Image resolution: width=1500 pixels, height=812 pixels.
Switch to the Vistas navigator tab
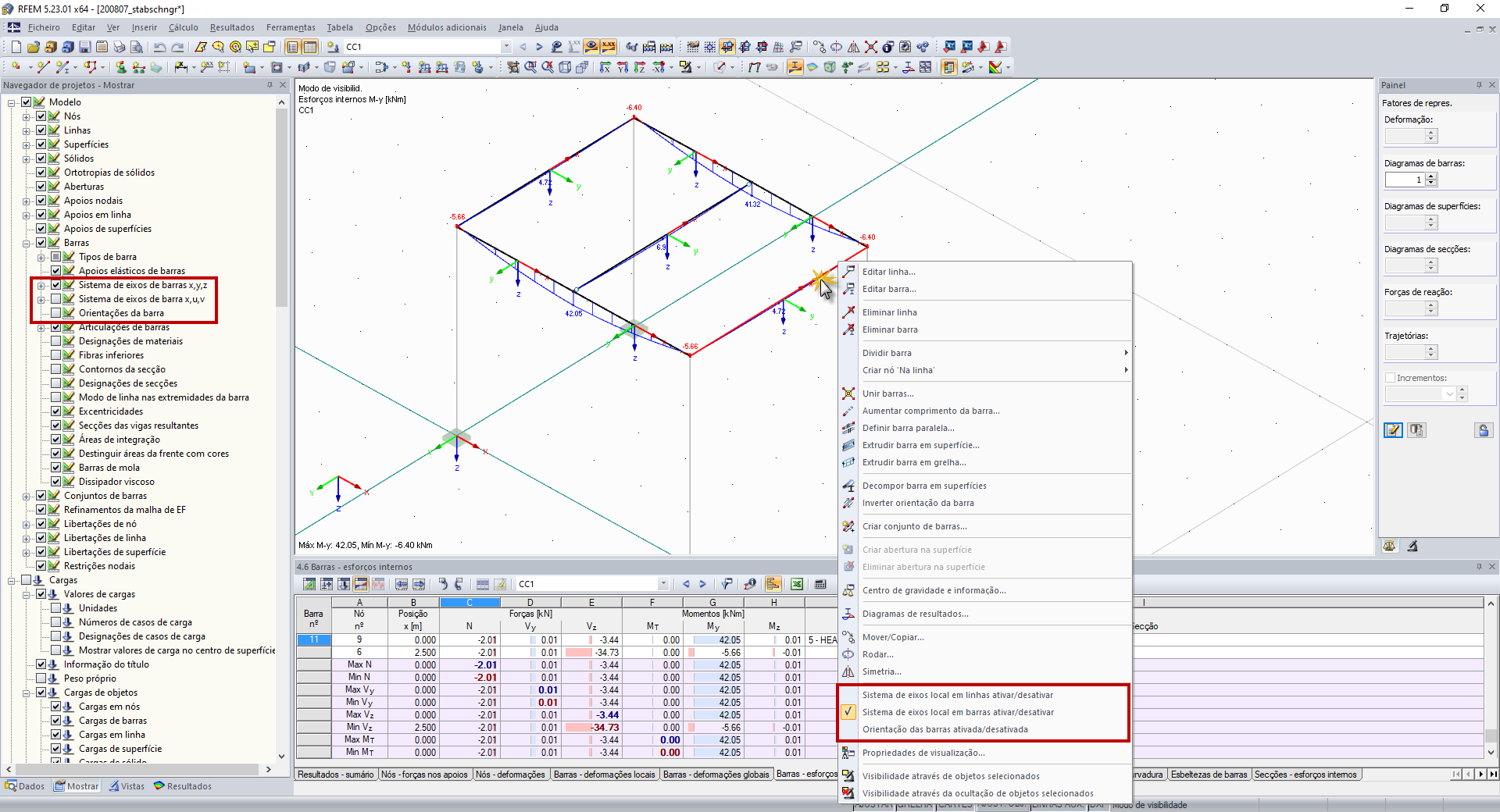pyautogui.click(x=127, y=786)
